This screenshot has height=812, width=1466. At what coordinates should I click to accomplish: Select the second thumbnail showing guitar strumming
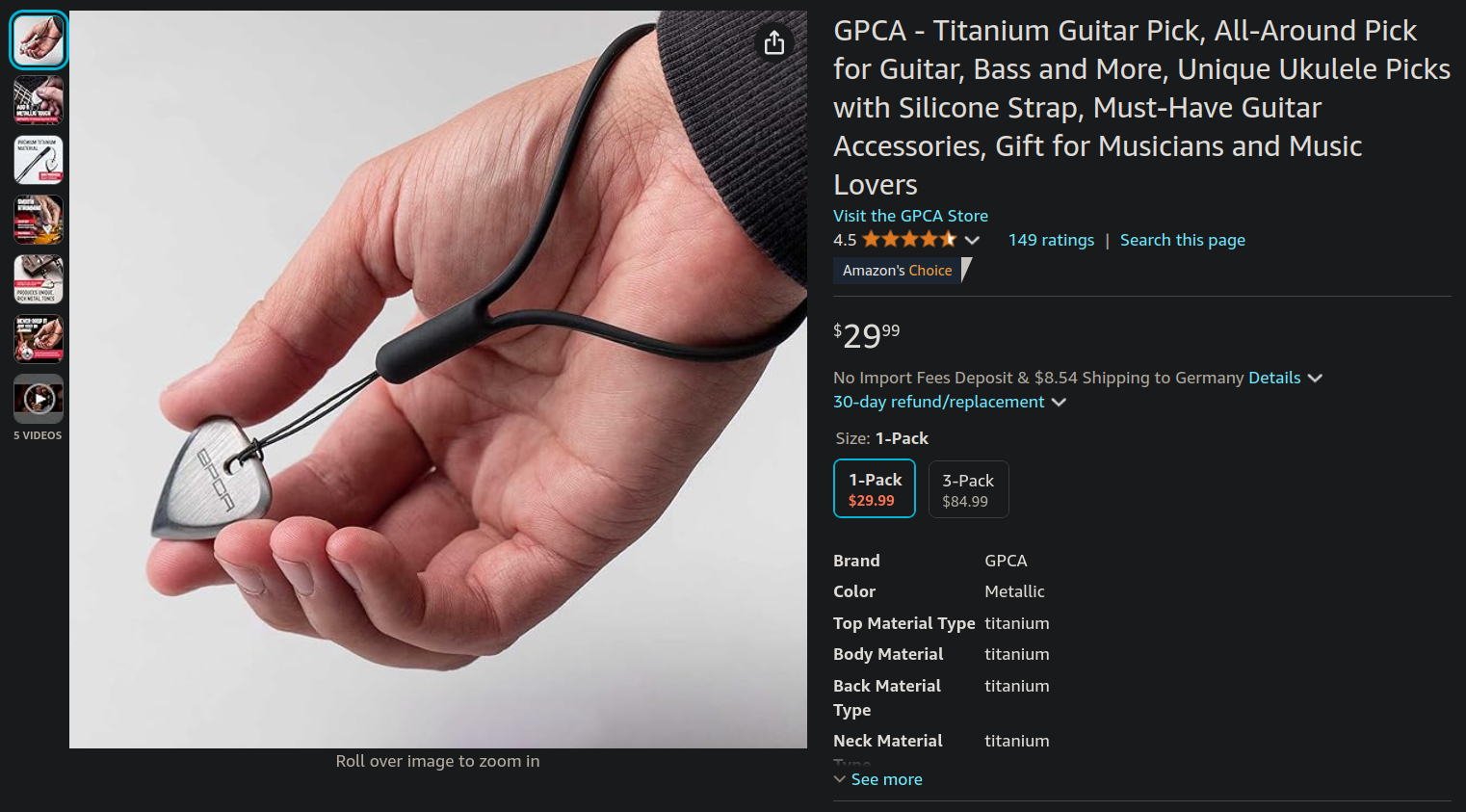[39, 100]
